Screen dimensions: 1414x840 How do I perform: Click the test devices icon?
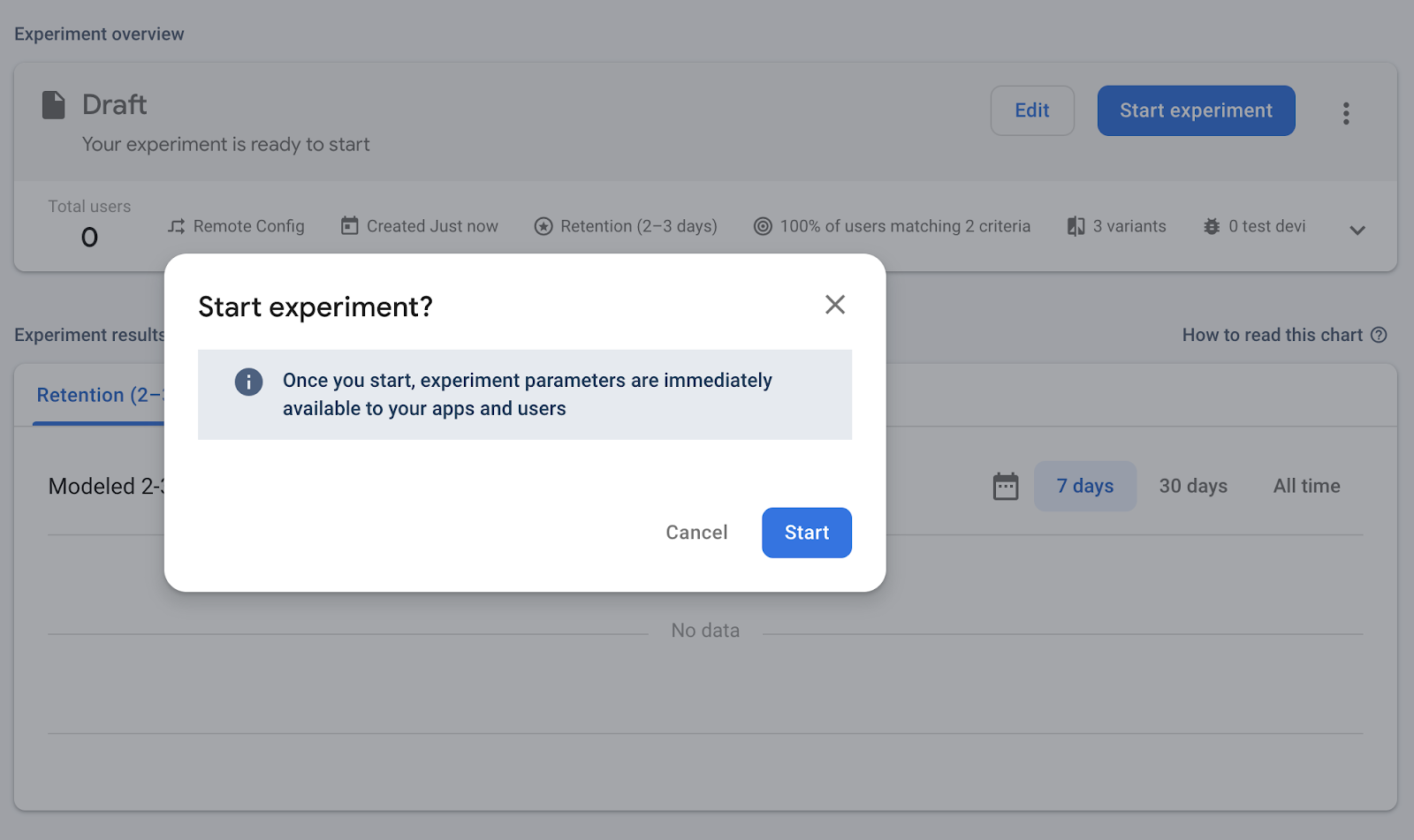tap(1210, 226)
